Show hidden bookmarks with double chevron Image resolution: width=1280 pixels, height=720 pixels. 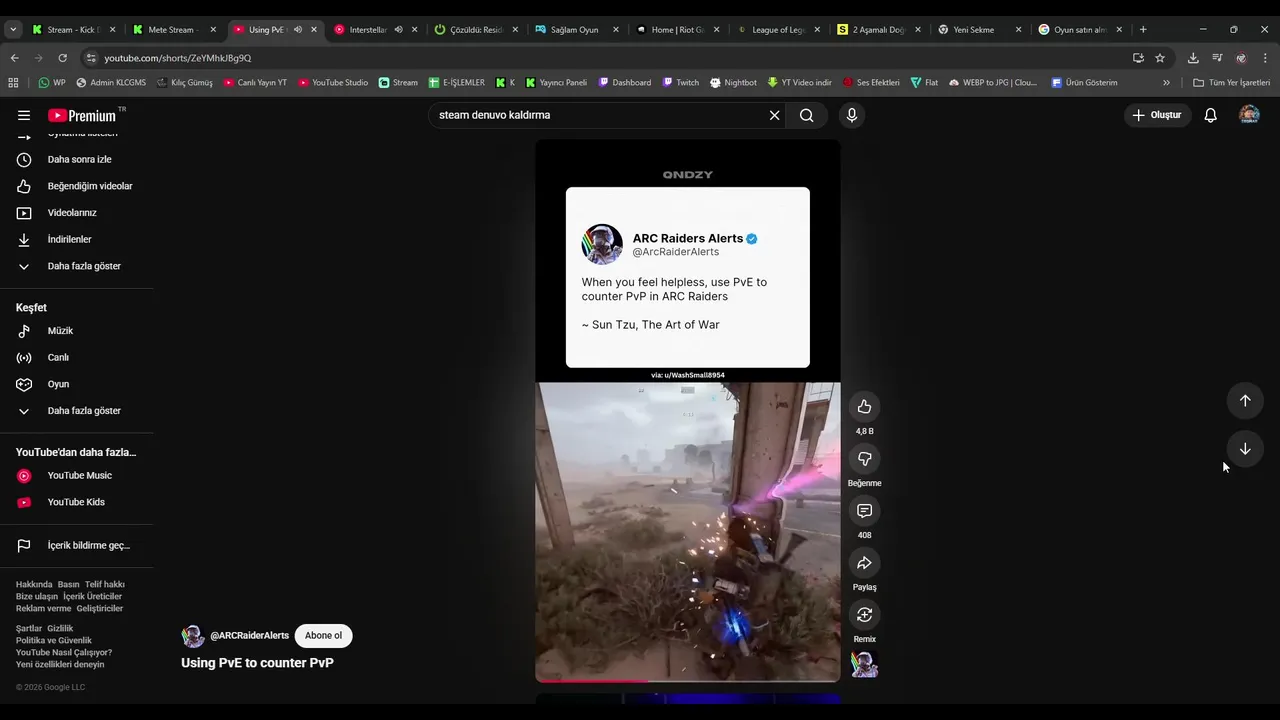point(1166,83)
